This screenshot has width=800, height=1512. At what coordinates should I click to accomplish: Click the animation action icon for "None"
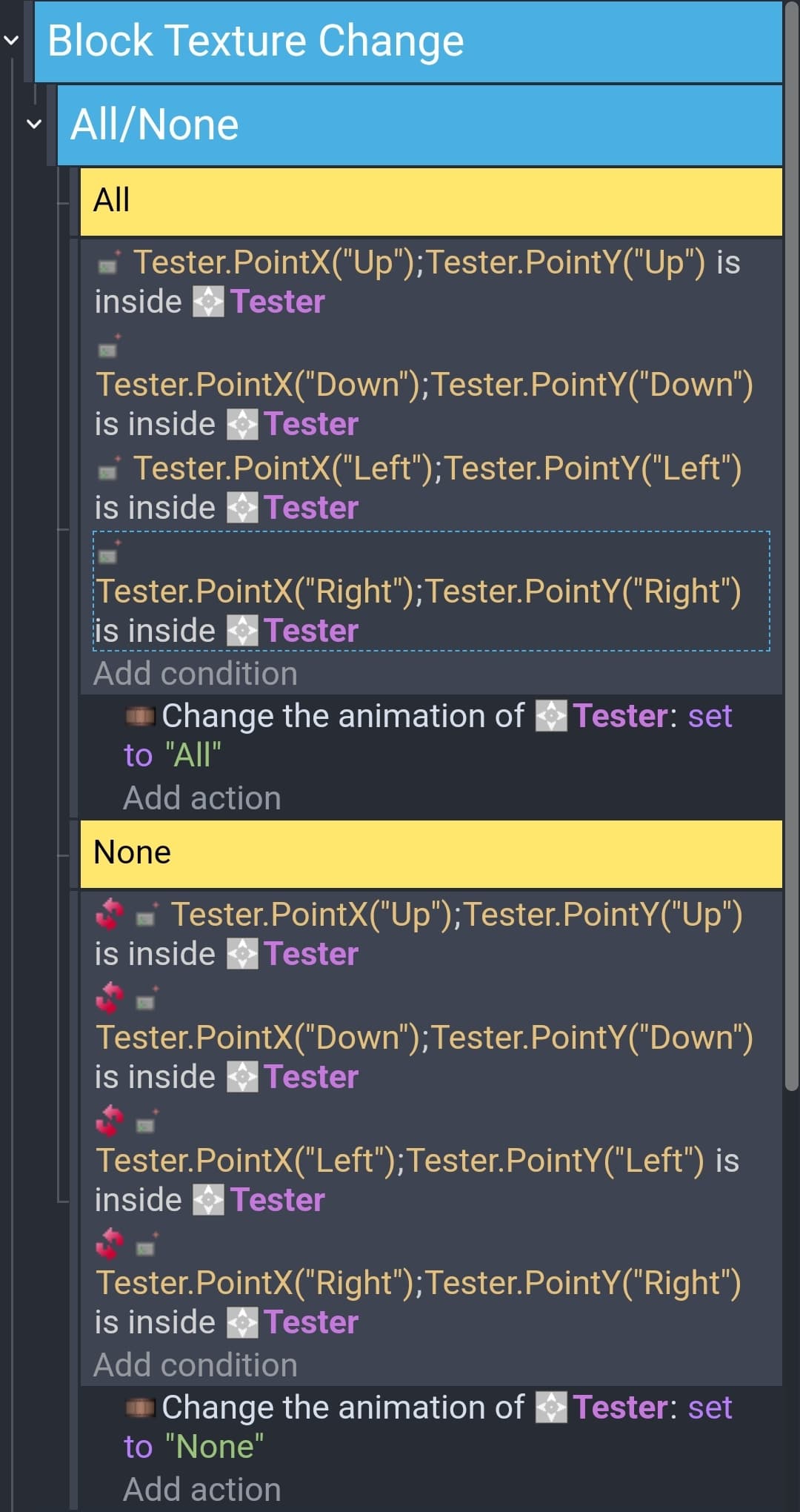click(139, 1407)
